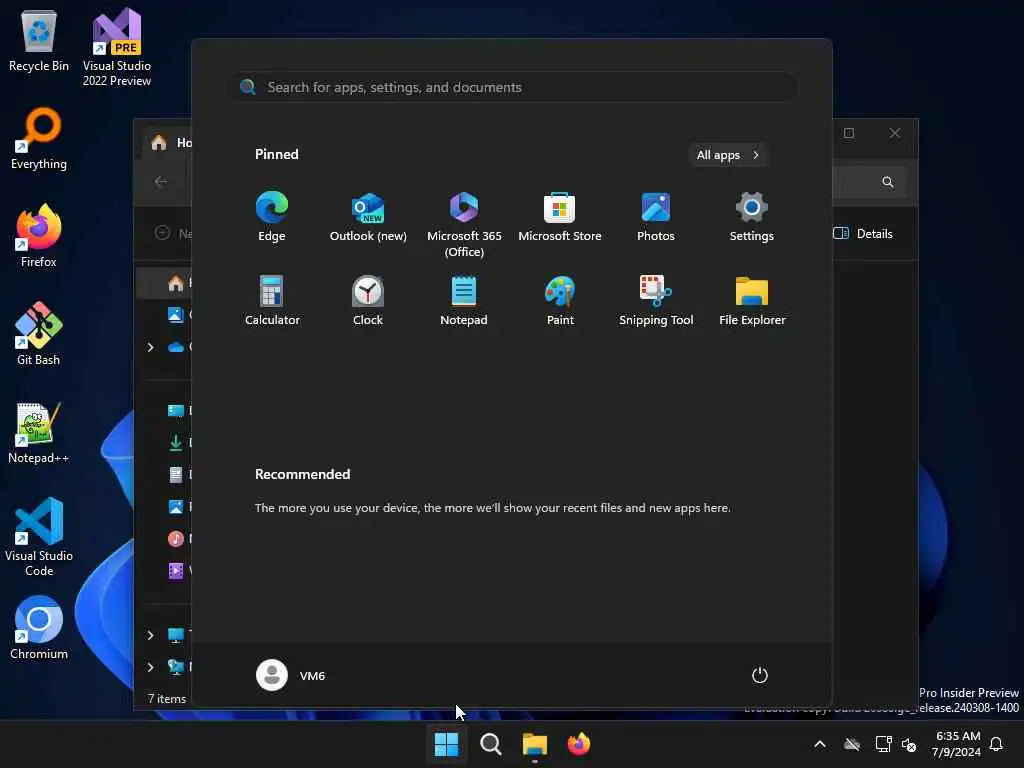Open Microsoft Store from Start menu
The height and width of the screenshot is (768, 1024).
coord(560,217)
